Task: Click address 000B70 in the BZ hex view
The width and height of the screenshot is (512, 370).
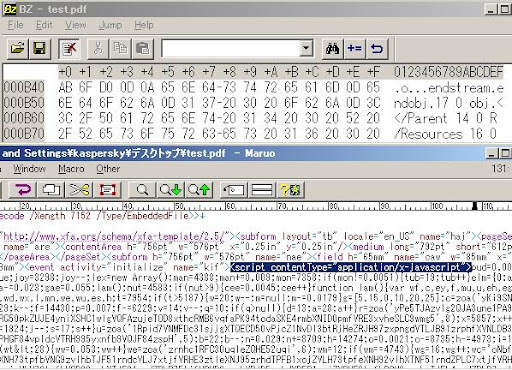Action: click(x=24, y=134)
